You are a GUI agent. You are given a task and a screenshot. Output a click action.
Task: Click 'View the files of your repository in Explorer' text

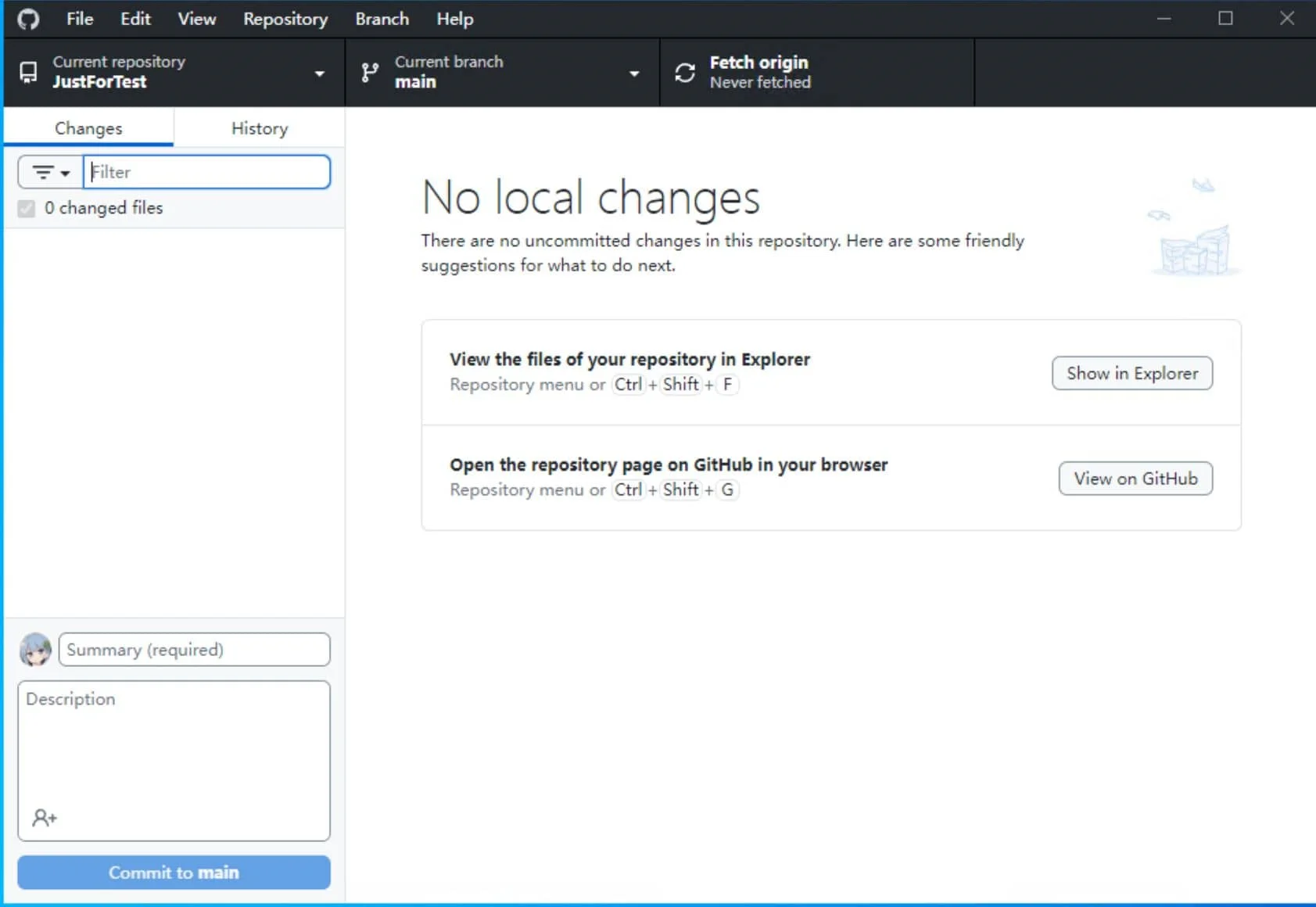629,359
